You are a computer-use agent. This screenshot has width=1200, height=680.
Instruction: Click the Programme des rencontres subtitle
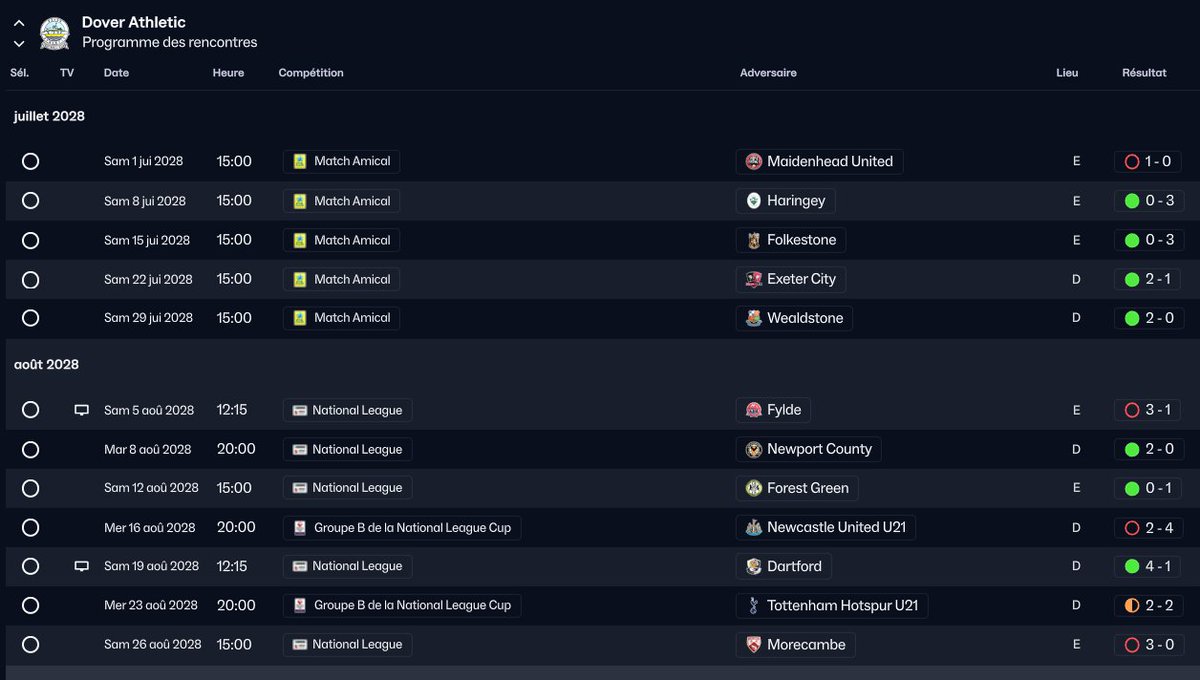[170, 42]
